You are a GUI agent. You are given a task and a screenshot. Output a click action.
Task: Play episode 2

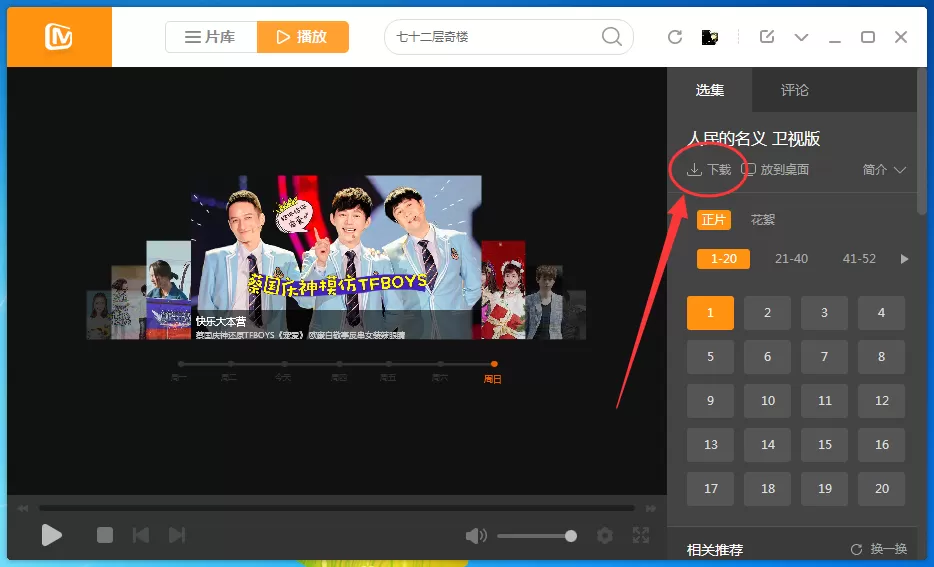click(767, 313)
